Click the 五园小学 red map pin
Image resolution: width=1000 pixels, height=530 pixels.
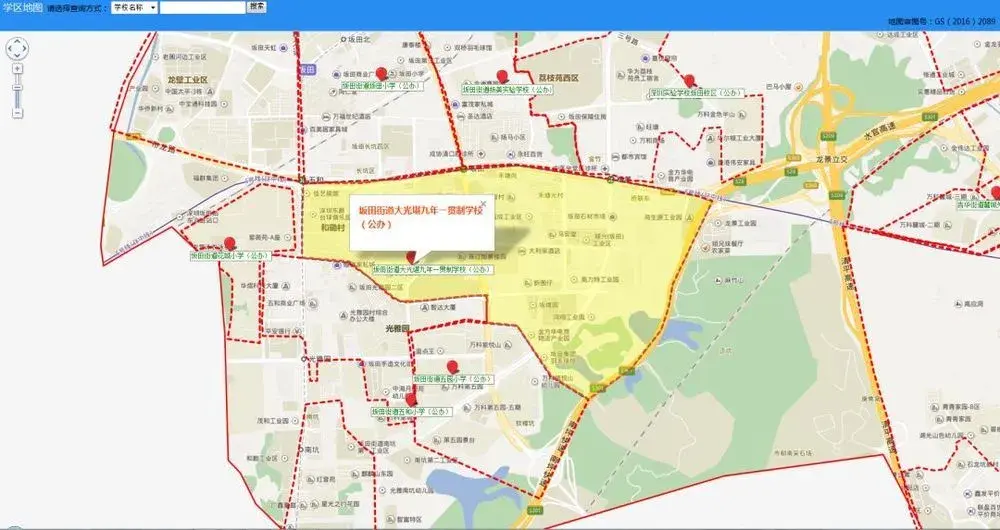(x=452, y=367)
